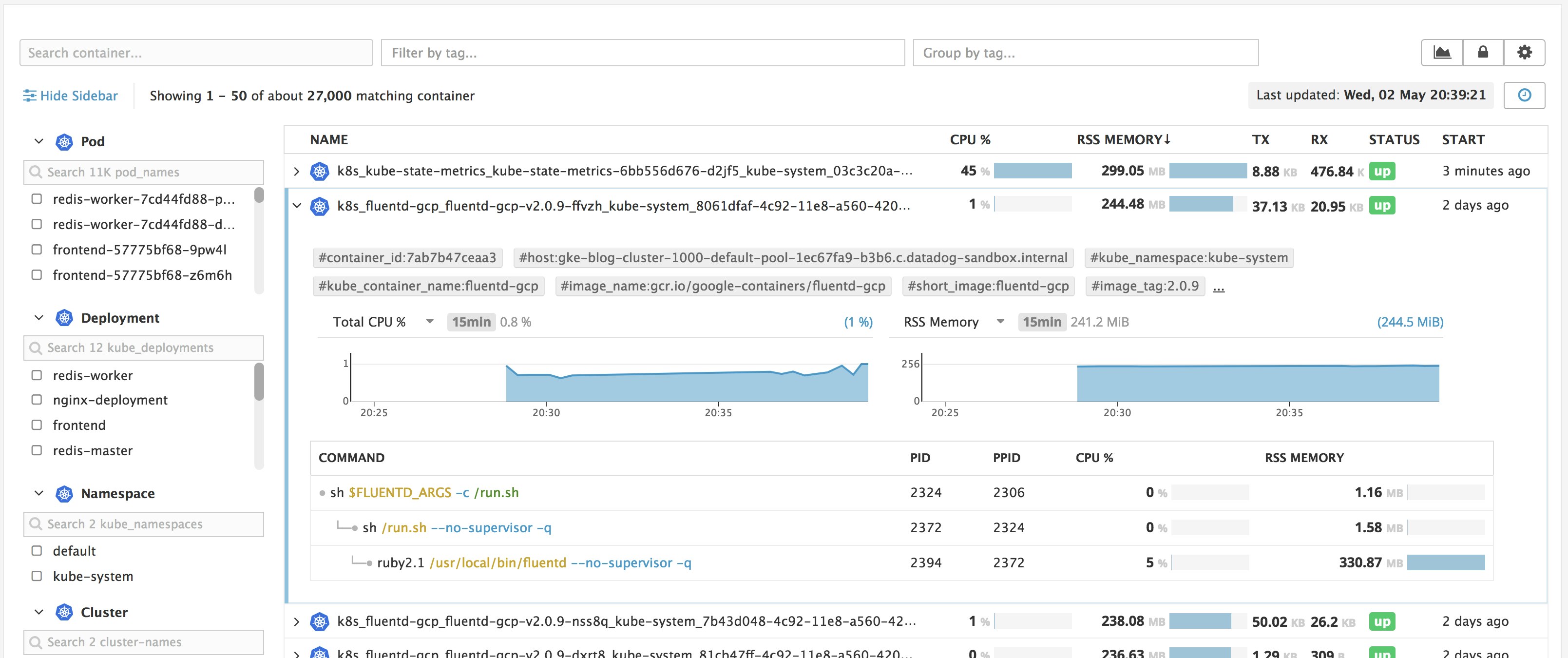Image resolution: width=1568 pixels, height=658 pixels.
Task: Check the kube-system namespace checkbox
Action: click(37, 576)
